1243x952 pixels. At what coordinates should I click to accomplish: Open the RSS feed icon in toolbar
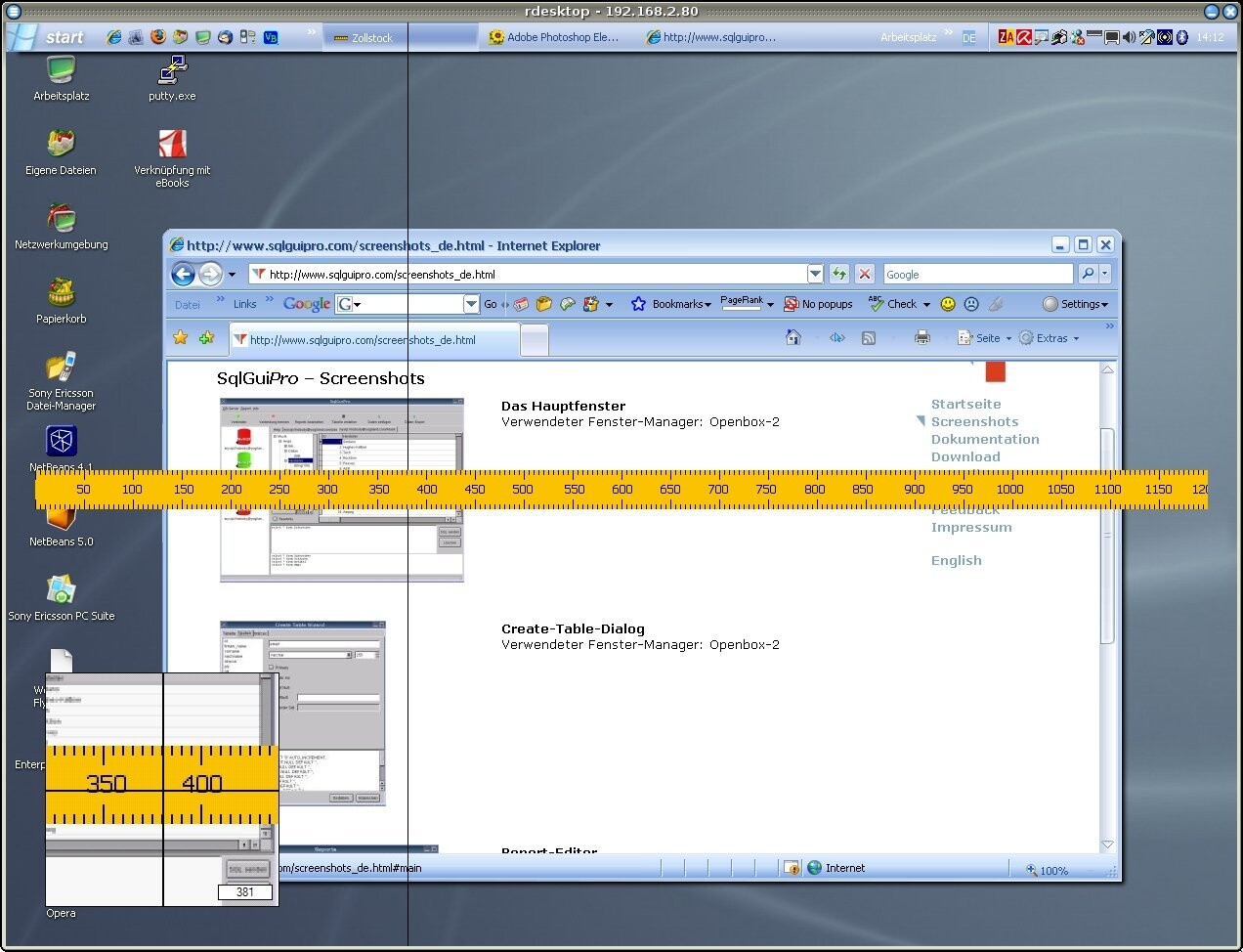coord(868,337)
